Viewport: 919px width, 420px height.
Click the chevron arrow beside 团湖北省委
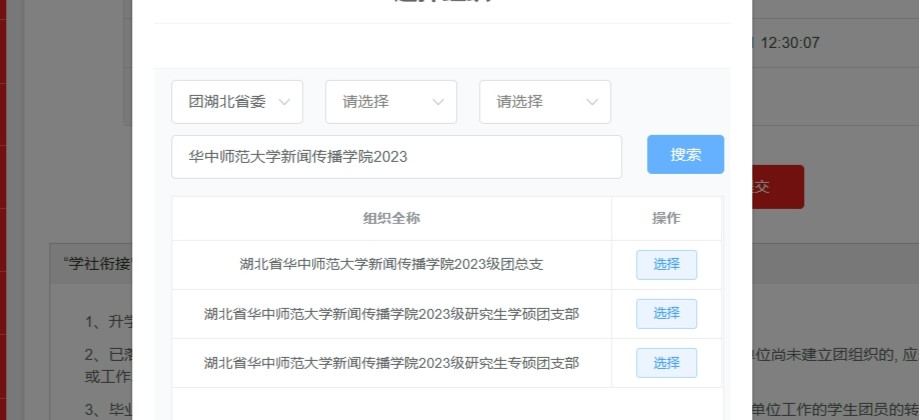pos(284,102)
